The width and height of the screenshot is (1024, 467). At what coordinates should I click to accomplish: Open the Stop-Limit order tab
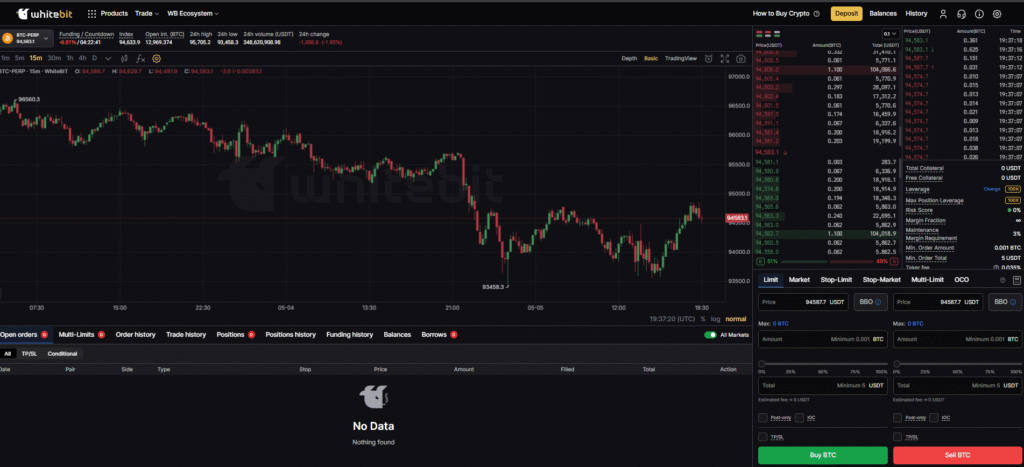[x=836, y=280]
